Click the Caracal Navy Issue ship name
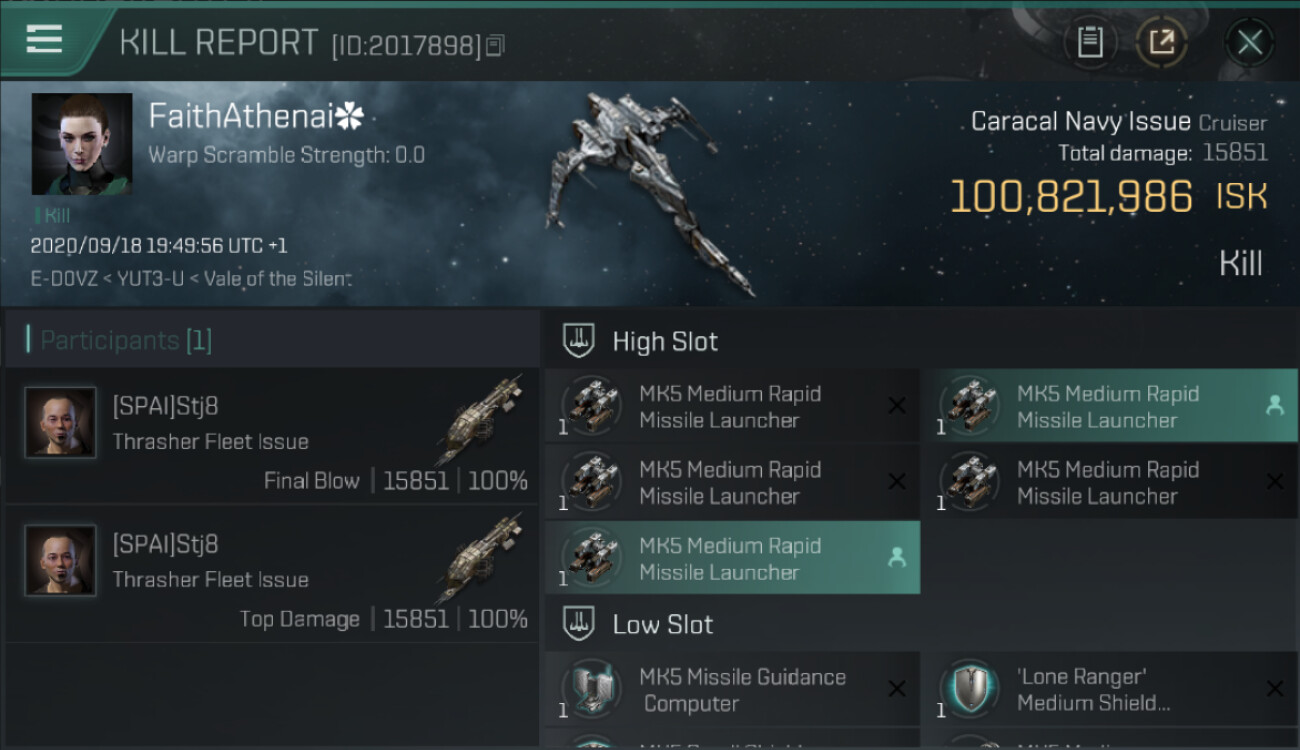This screenshot has width=1300, height=750. pyautogui.click(x=1080, y=122)
